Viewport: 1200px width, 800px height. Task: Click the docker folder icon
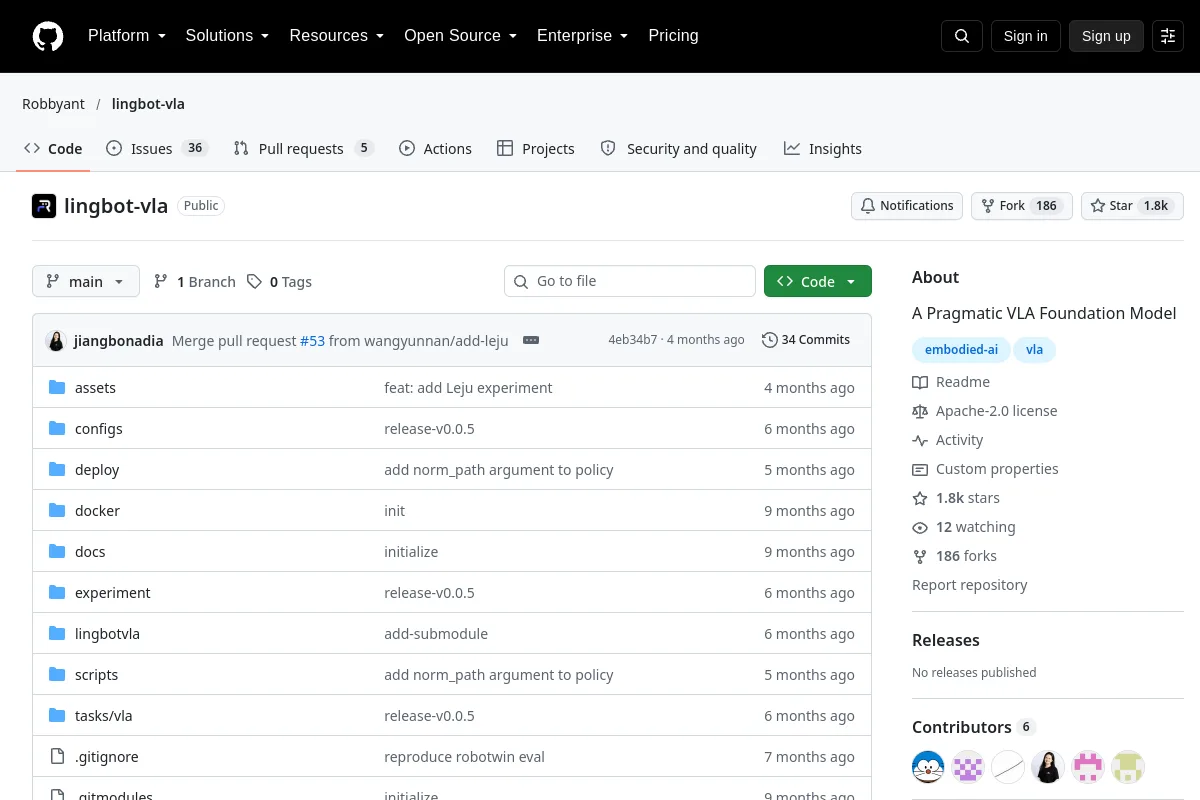pos(57,511)
